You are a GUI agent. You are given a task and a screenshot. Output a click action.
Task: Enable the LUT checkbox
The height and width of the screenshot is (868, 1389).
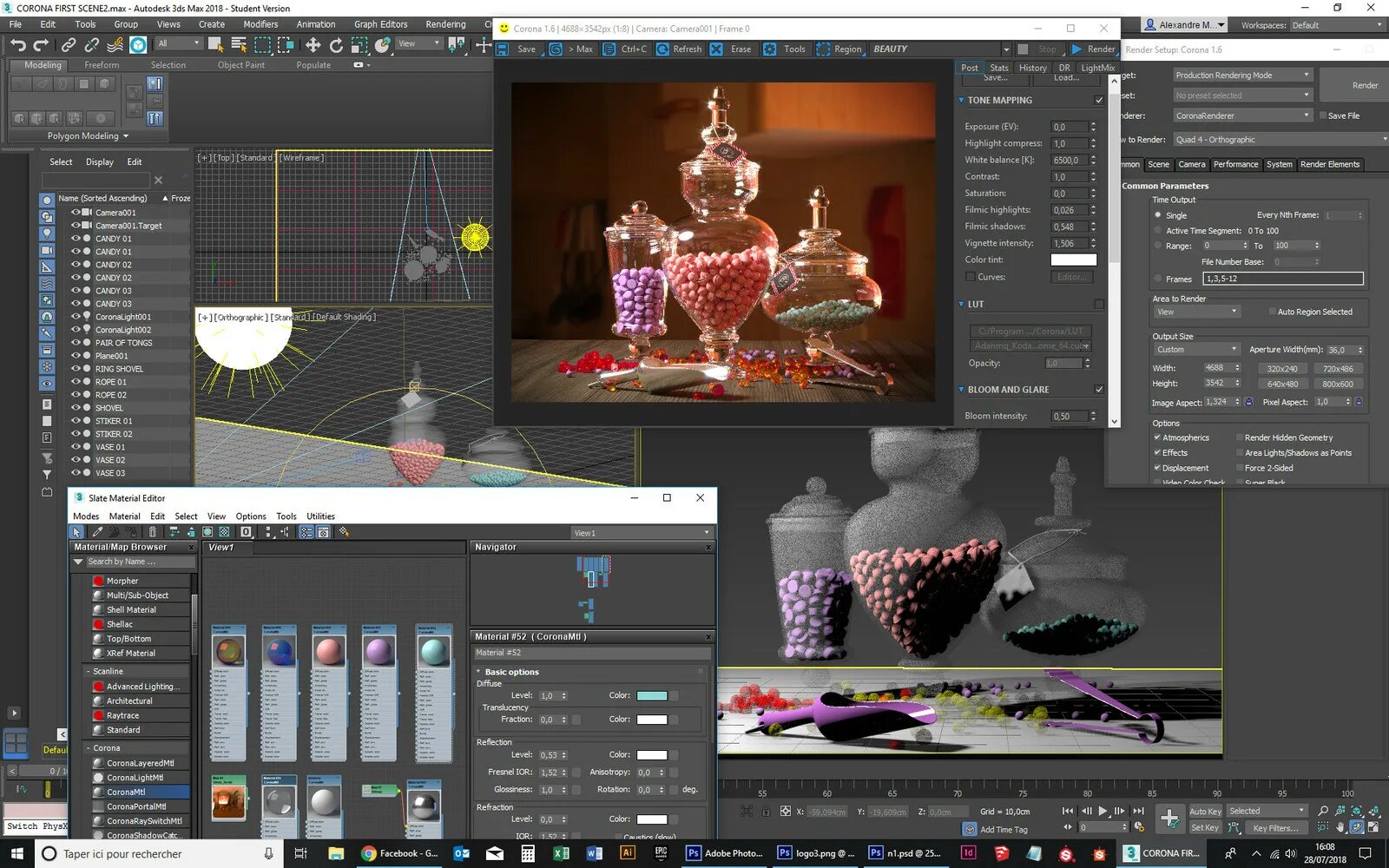[x=1099, y=305]
